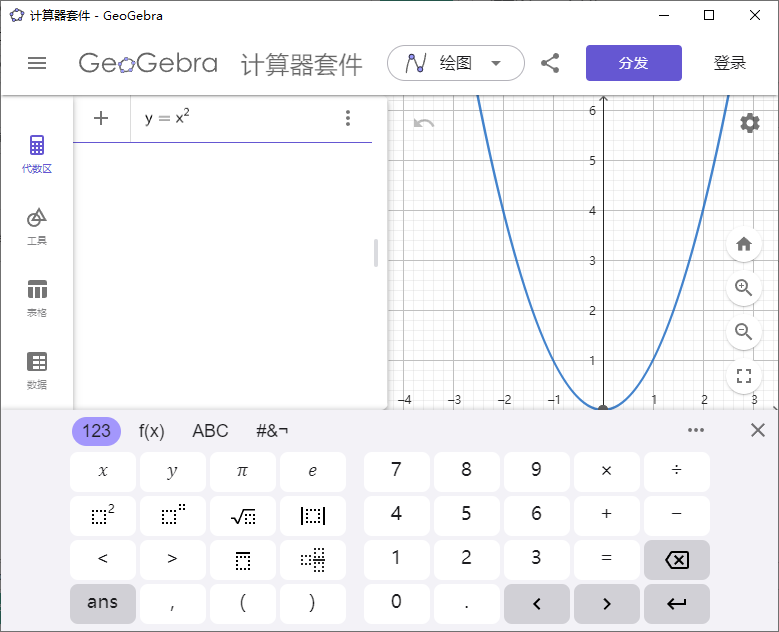Select the 代数区 algebra view
Image resolution: width=779 pixels, height=632 pixels.
(37, 154)
